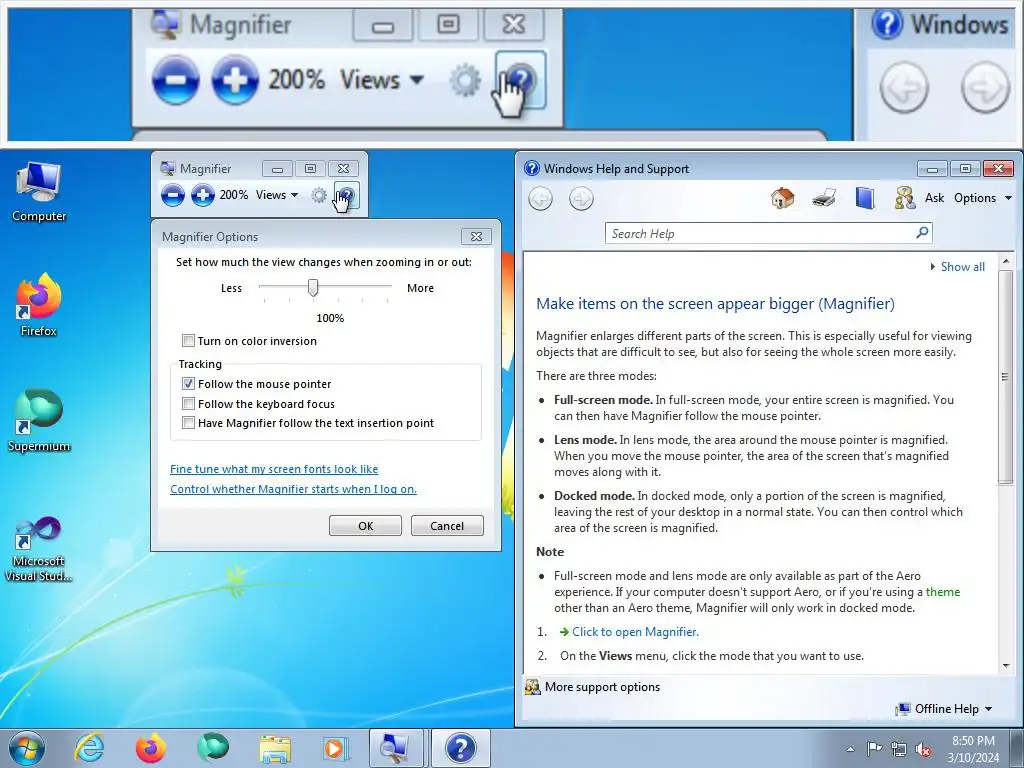Open Control whether Magnifier starts when I log on
The height and width of the screenshot is (768, 1024).
coord(293,489)
